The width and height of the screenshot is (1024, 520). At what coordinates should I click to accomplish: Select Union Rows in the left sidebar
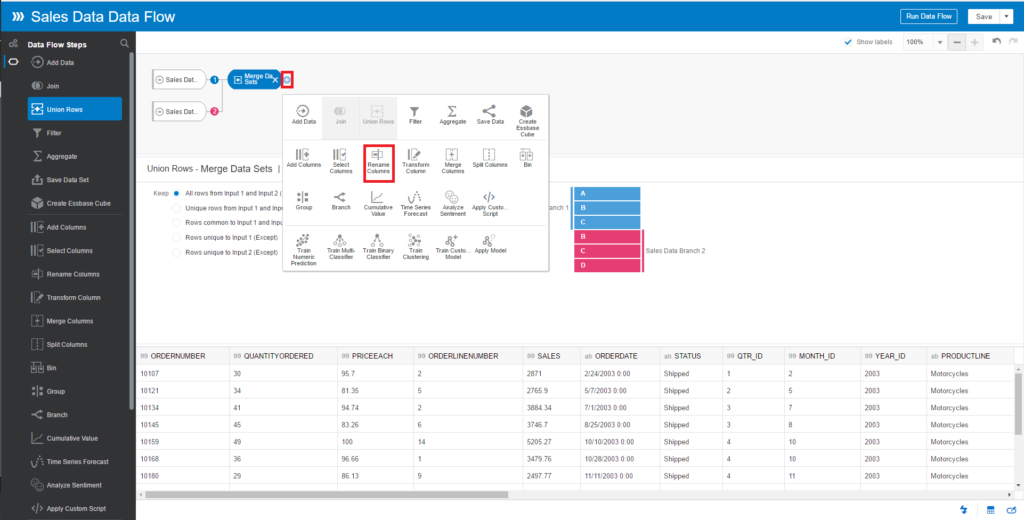(x=74, y=109)
